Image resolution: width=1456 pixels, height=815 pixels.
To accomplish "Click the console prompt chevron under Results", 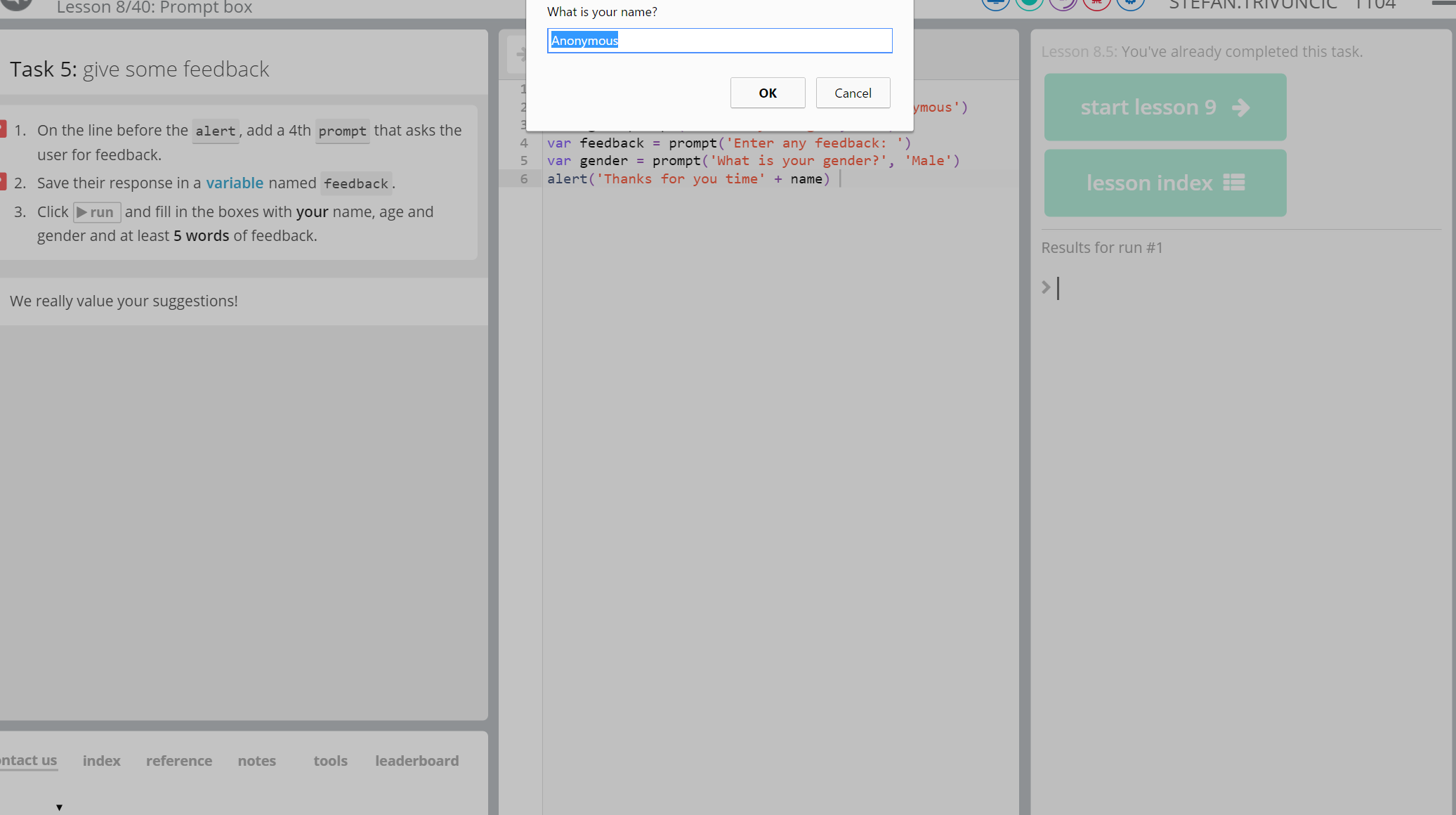I will pyautogui.click(x=1046, y=287).
